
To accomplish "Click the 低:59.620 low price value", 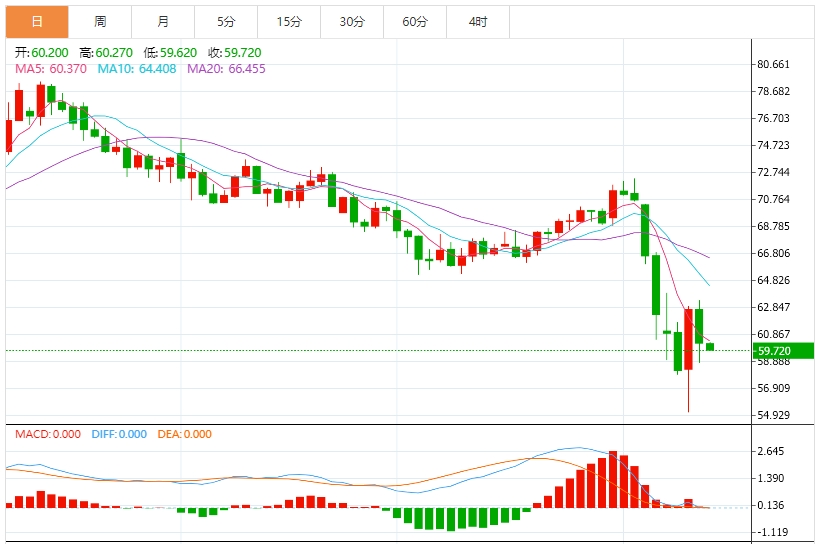I will point(170,53).
